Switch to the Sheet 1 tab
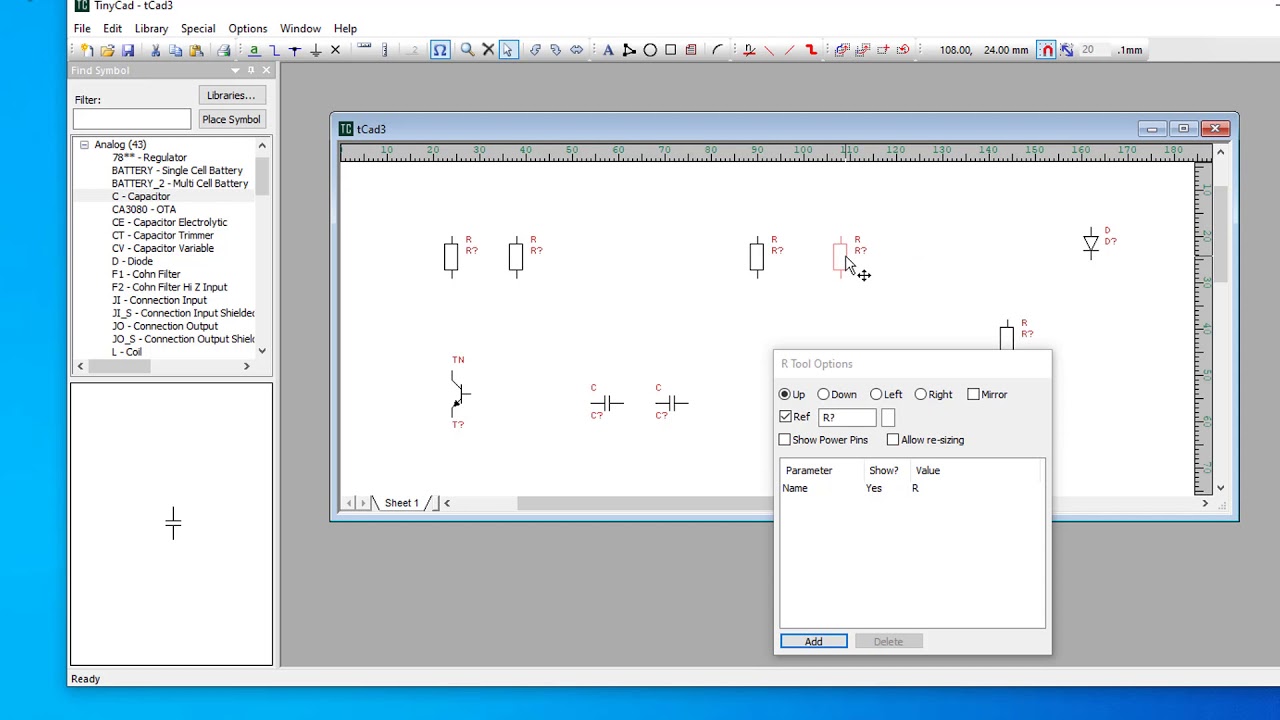1280x720 pixels. pyautogui.click(x=401, y=503)
